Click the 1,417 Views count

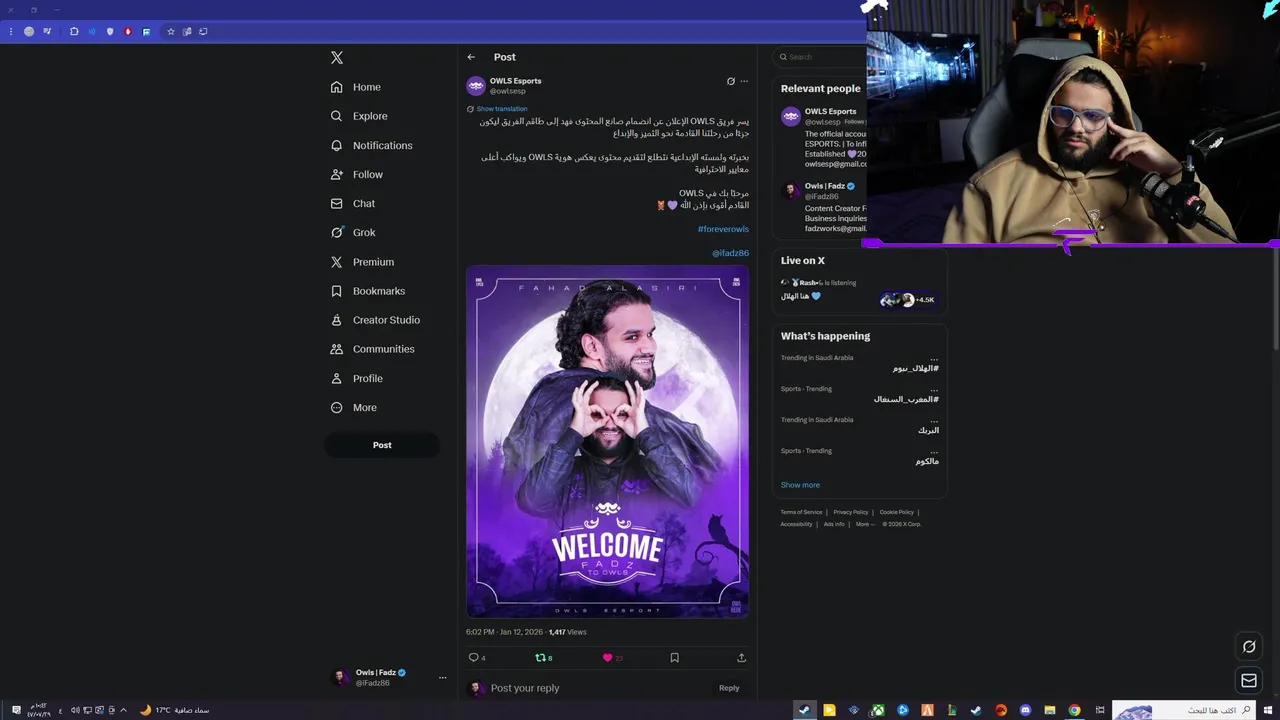tap(567, 632)
